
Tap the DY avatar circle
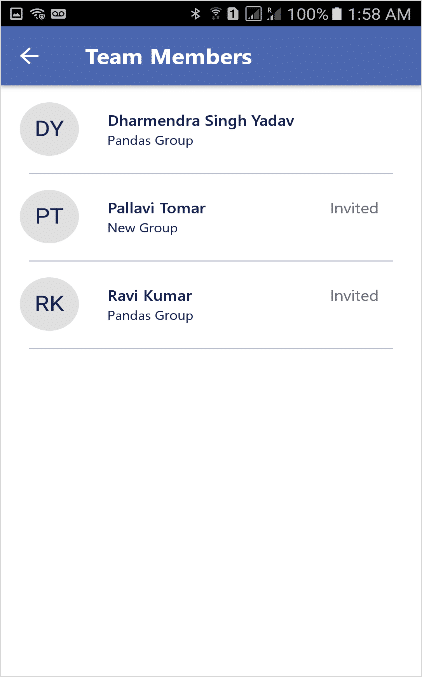pos(49,129)
